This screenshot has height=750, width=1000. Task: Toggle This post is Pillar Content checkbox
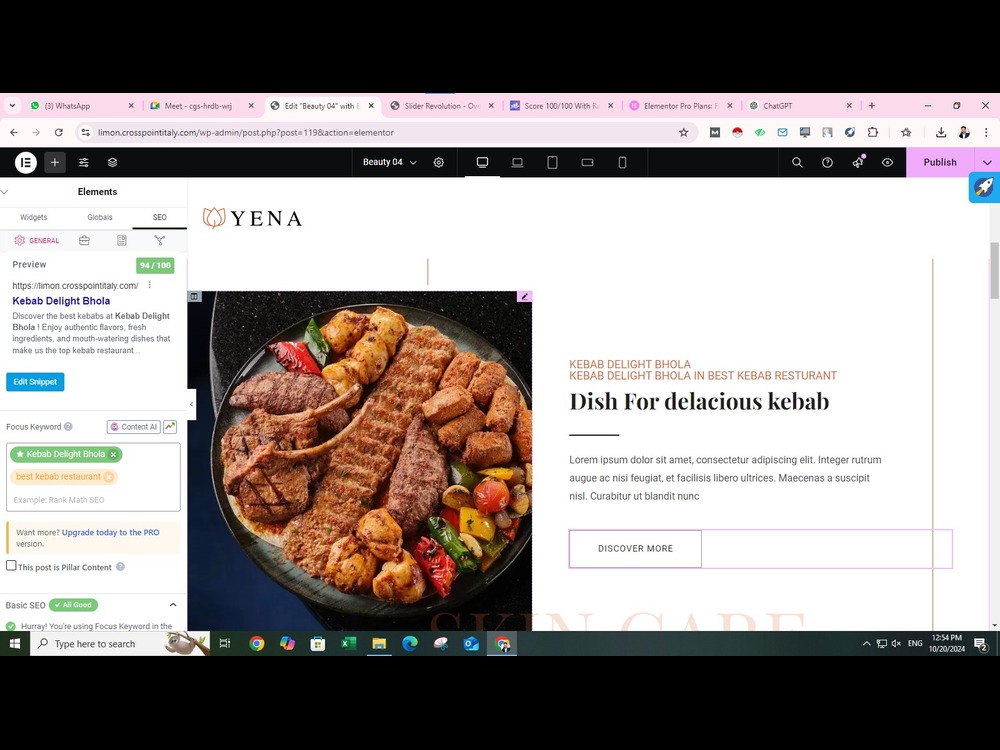(x=11, y=566)
